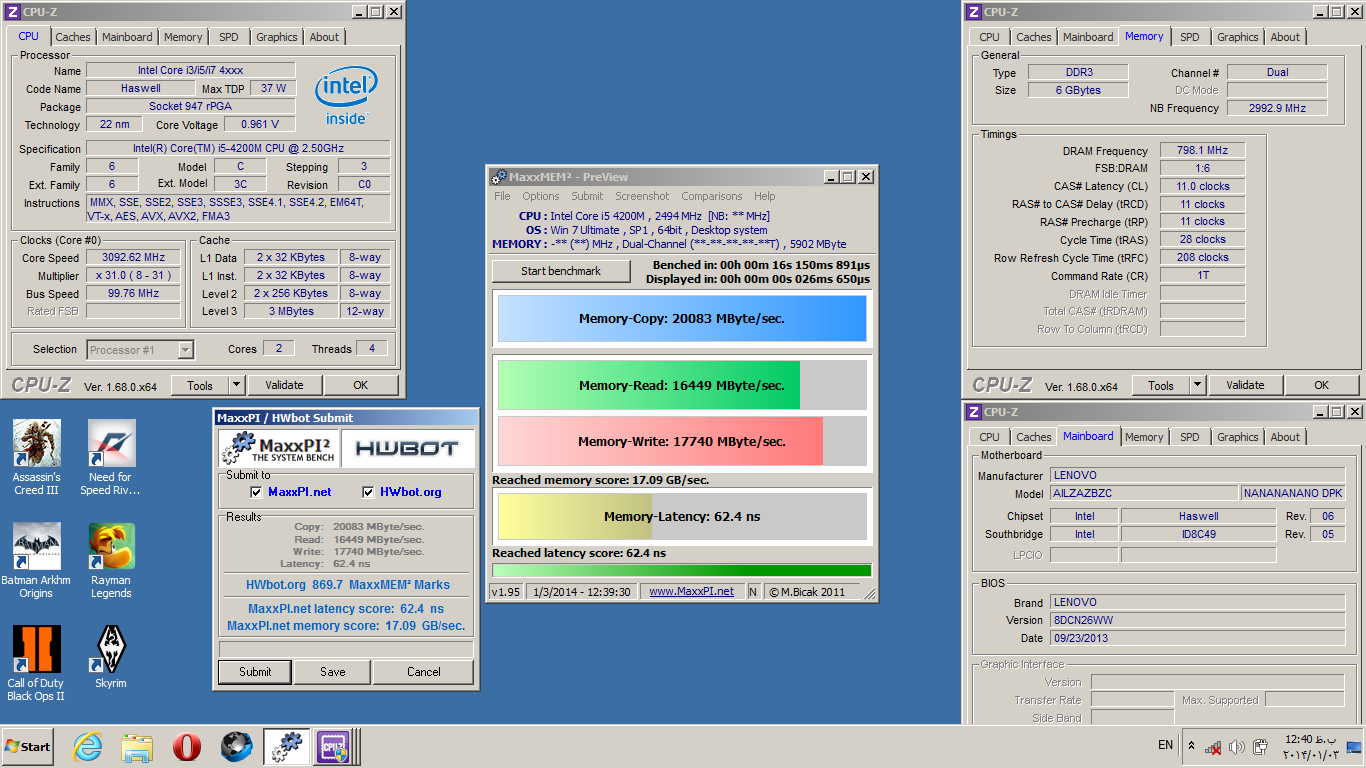This screenshot has width=1366, height=768.
Task: Launch Opera browser from the taskbar
Action: point(186,746)
